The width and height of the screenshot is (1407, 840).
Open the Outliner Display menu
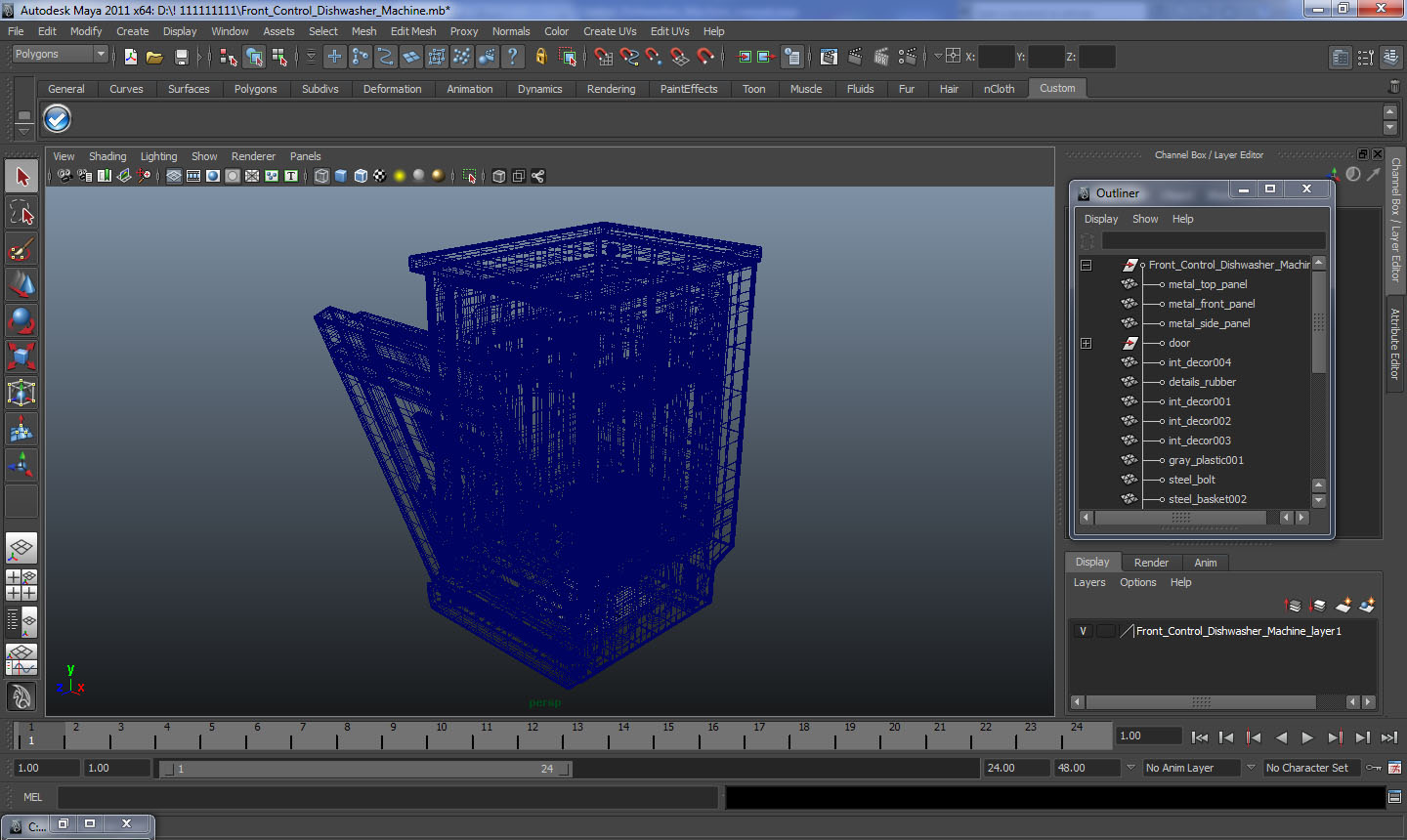pyautogui.click(x=1101, y=219)
